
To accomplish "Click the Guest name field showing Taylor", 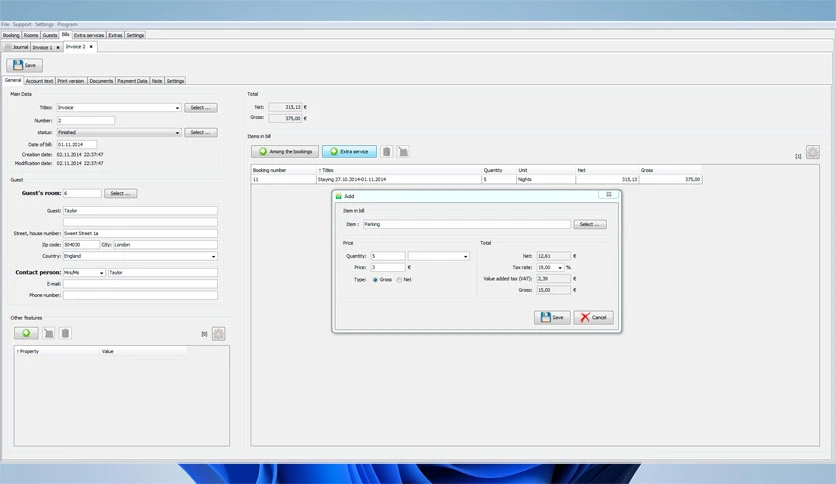I will 140,211.
